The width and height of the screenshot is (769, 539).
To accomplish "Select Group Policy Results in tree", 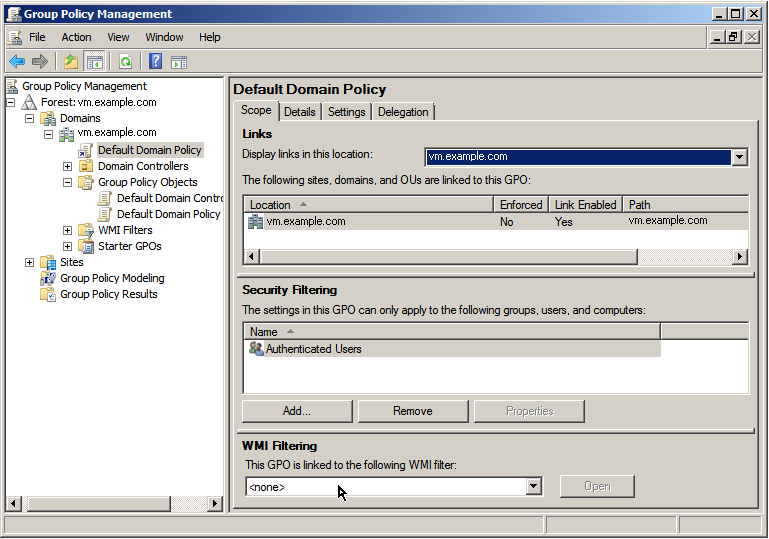I will (x=109, y=294).
